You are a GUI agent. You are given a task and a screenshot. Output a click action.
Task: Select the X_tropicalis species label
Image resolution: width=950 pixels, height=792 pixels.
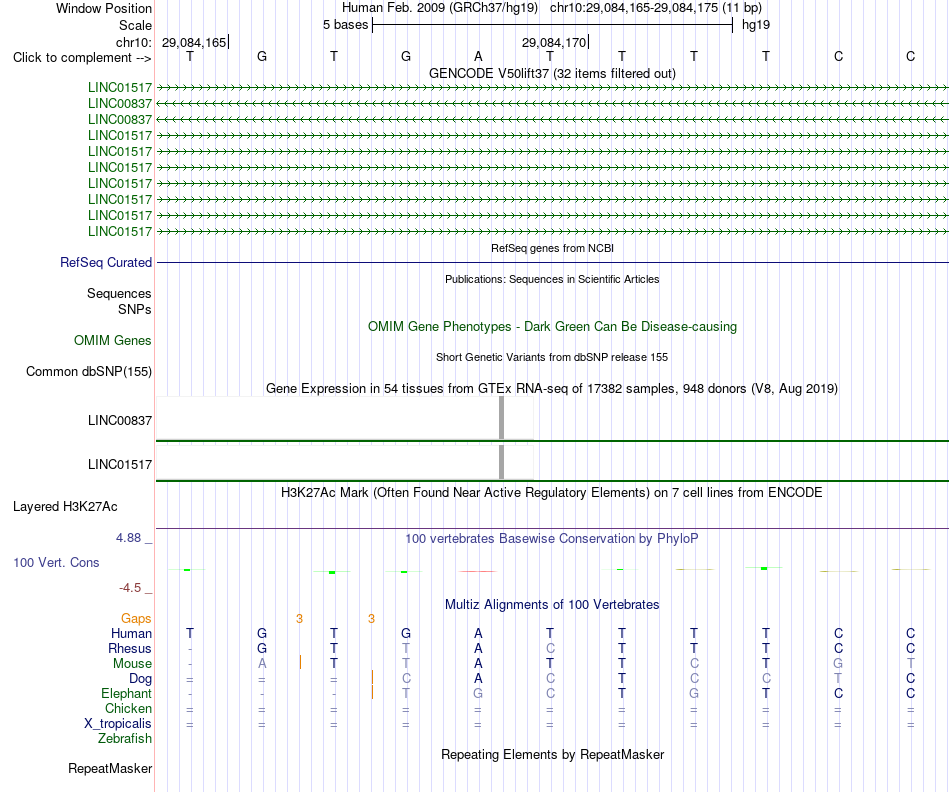pos(118,724)
